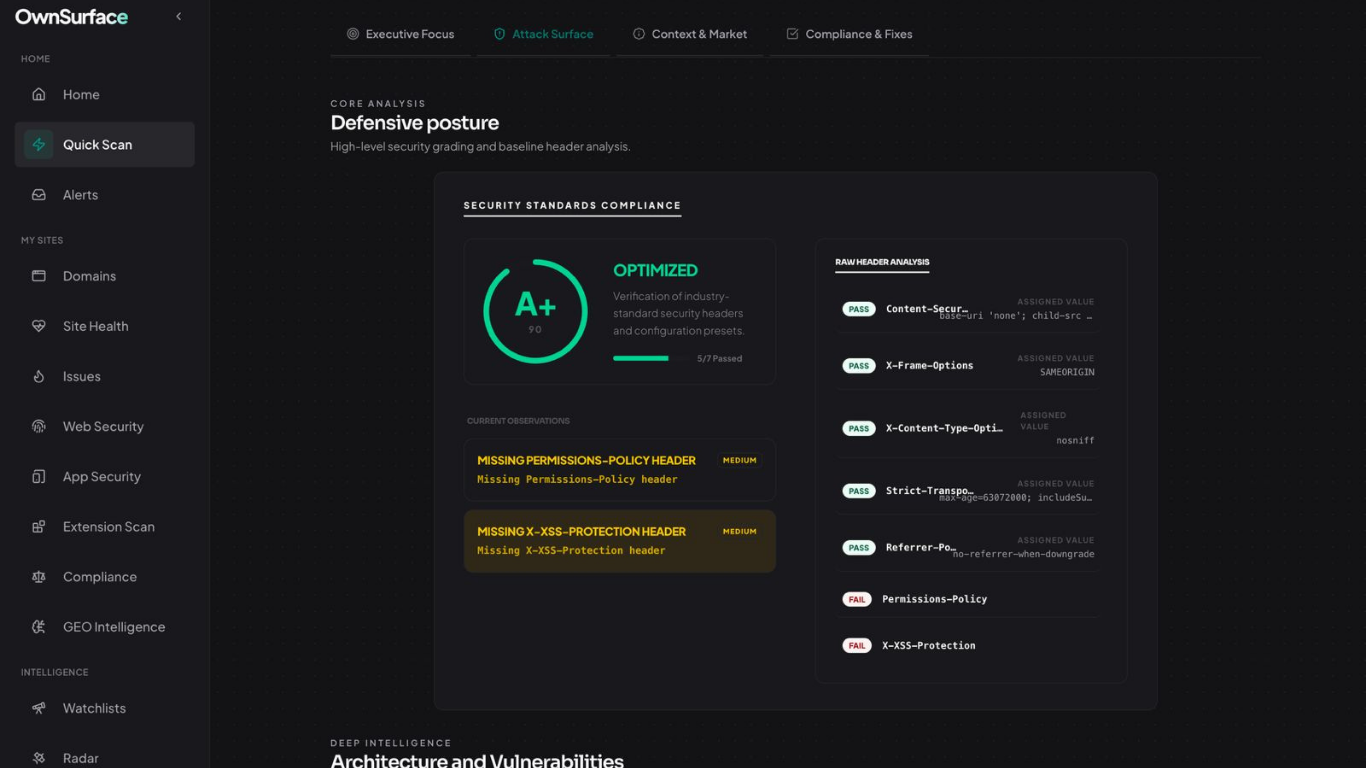Viewport: 1366px width, 768px height.
Task: Click the Alerts inbox icon
Action: (x=39, y=195)
